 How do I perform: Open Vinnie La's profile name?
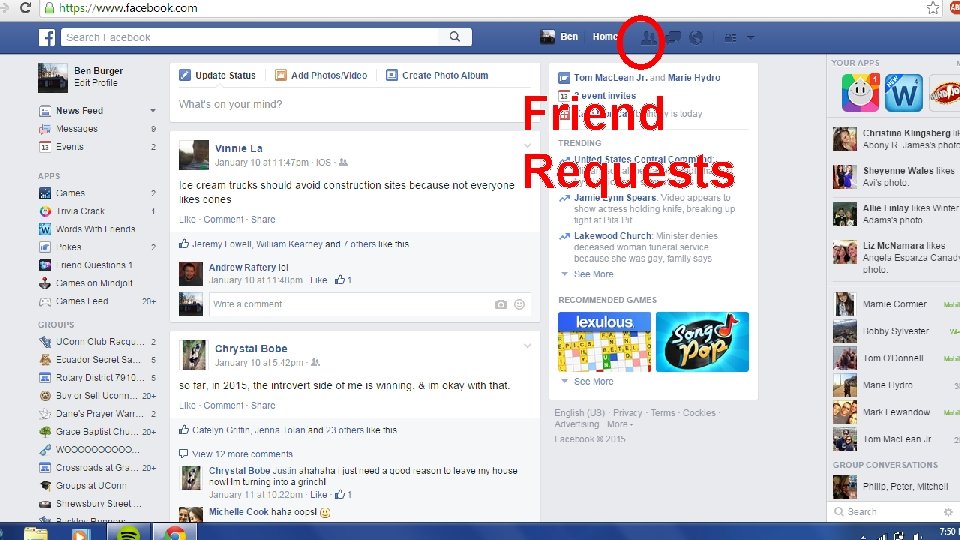pyautogui.click(x=239, y=148)
